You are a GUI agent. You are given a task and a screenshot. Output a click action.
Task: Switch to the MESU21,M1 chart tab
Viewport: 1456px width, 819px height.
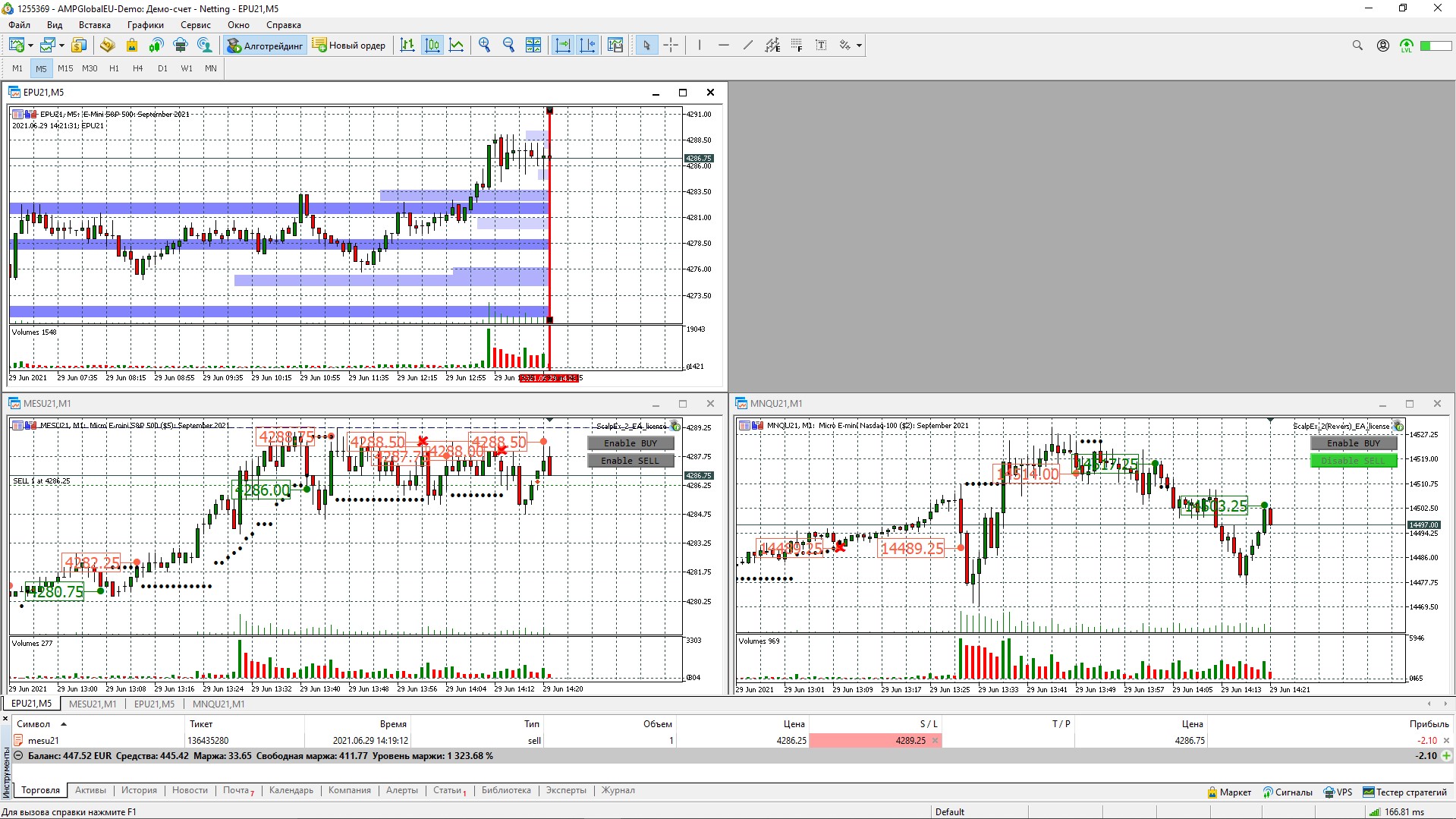(93, 704)
